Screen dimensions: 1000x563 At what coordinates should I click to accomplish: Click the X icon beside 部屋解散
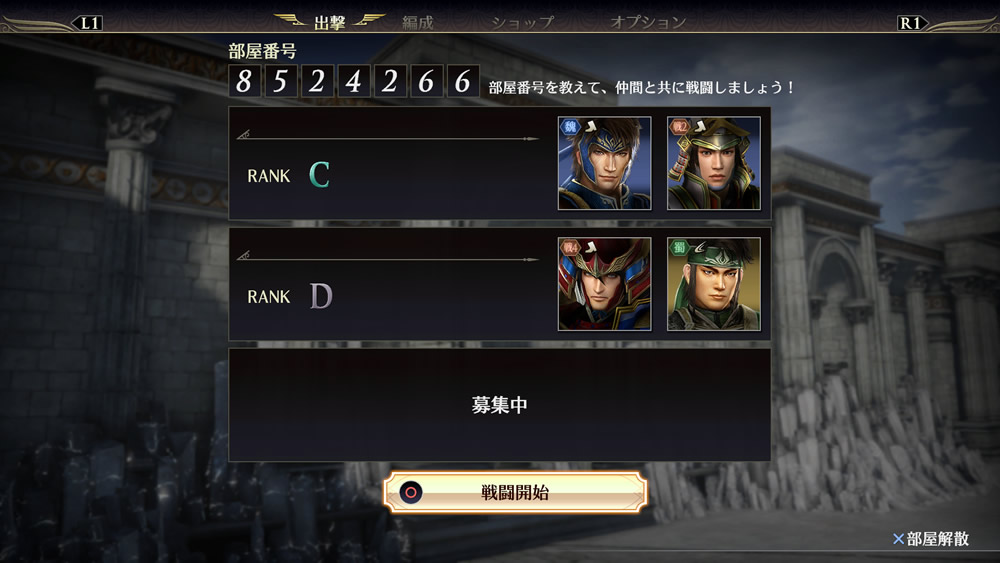898,539
